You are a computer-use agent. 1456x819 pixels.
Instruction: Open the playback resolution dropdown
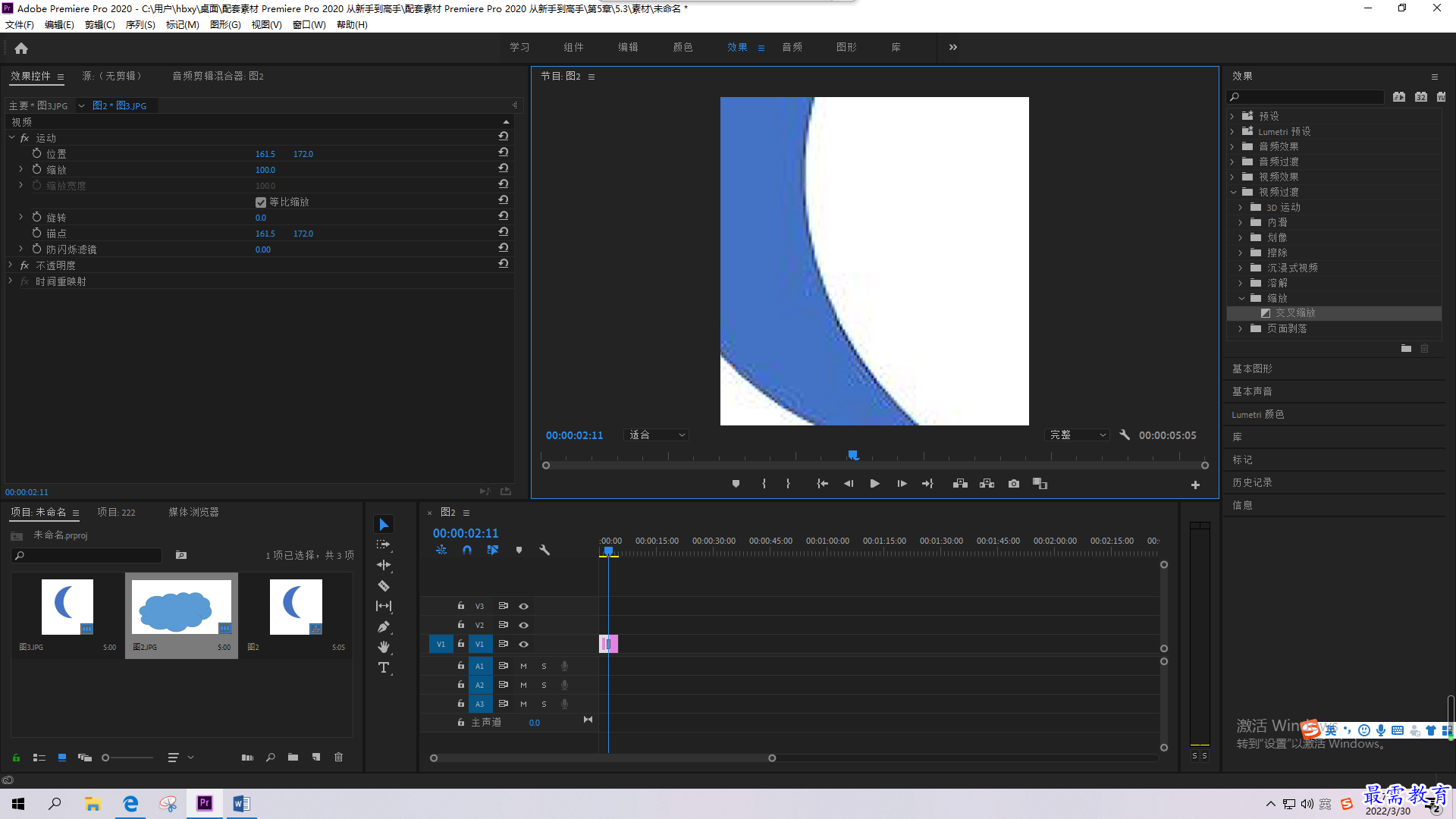click(x=1078, y=435)
